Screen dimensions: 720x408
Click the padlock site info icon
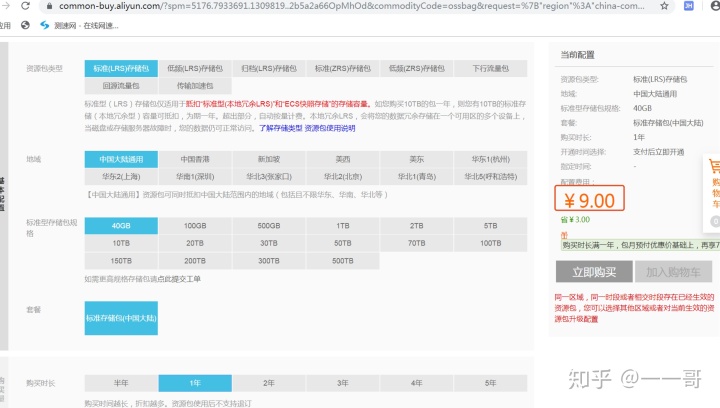click(x=50, y=6)
